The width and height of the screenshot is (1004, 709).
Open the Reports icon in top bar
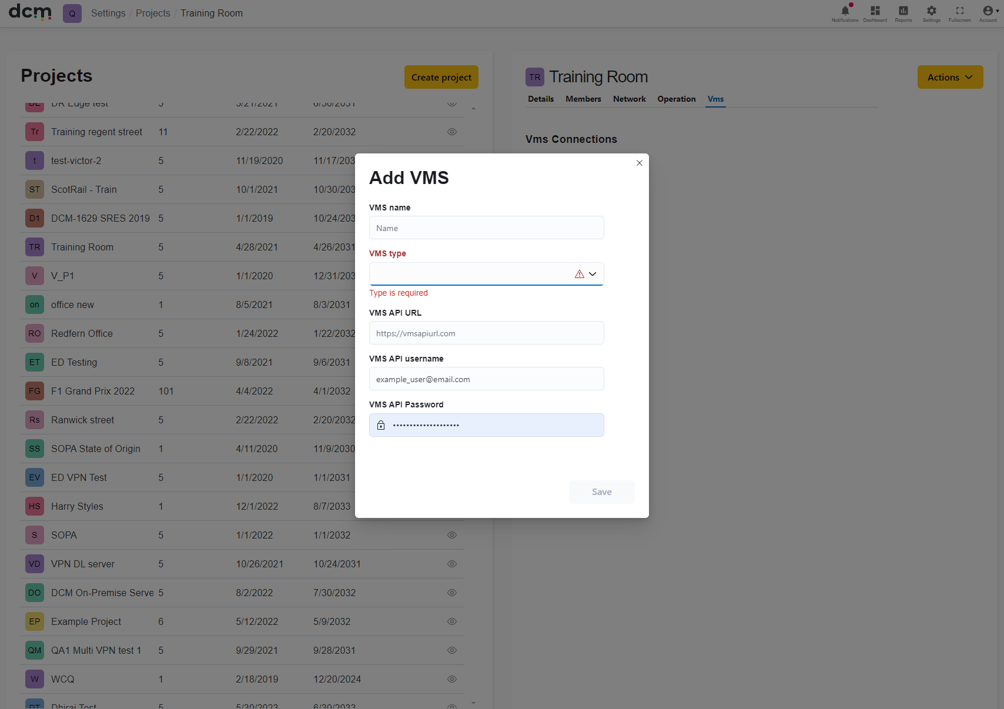tap(903, 11)
